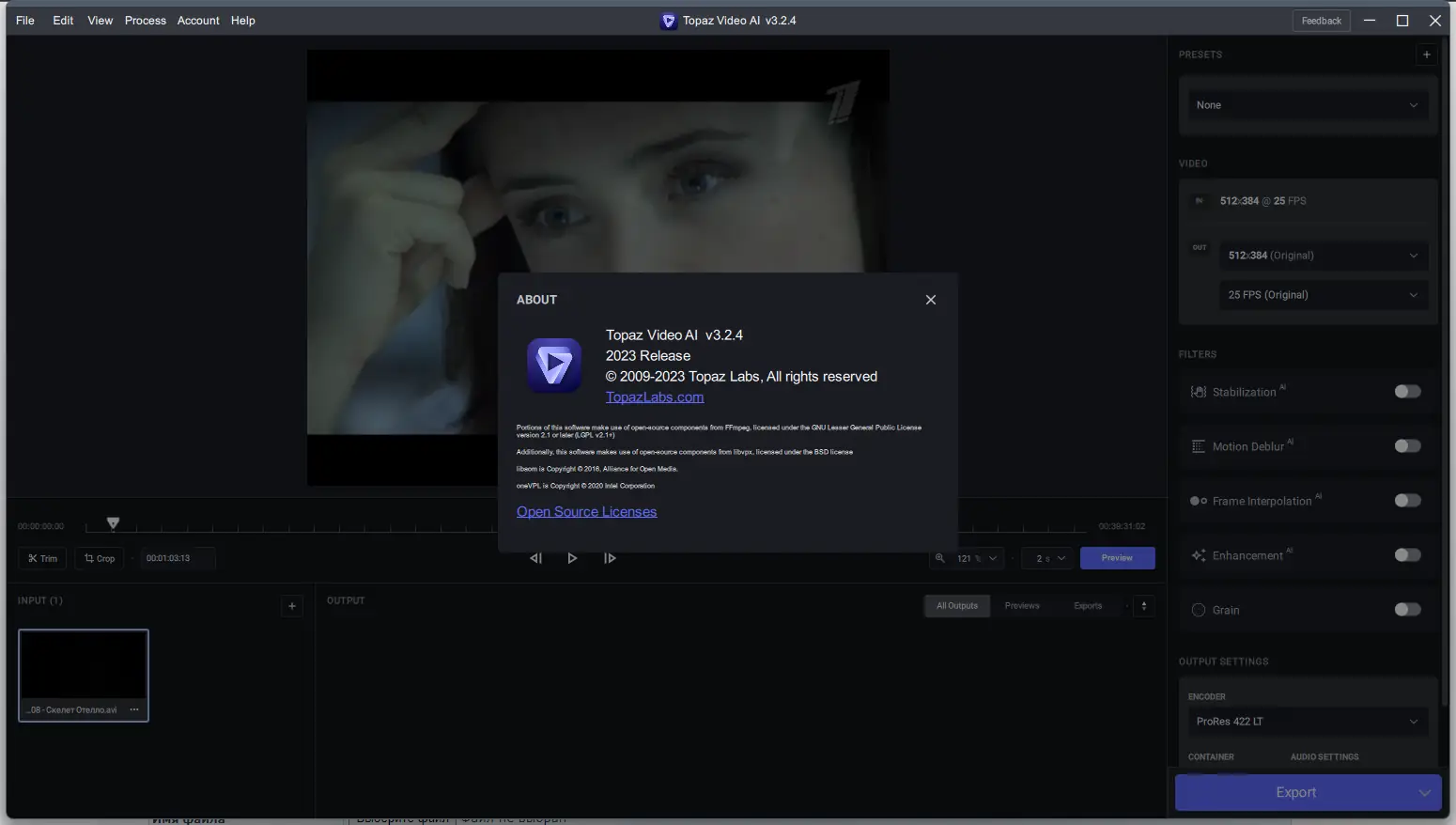Open the Account menu

pyautogui.click(x=198, y=21)
